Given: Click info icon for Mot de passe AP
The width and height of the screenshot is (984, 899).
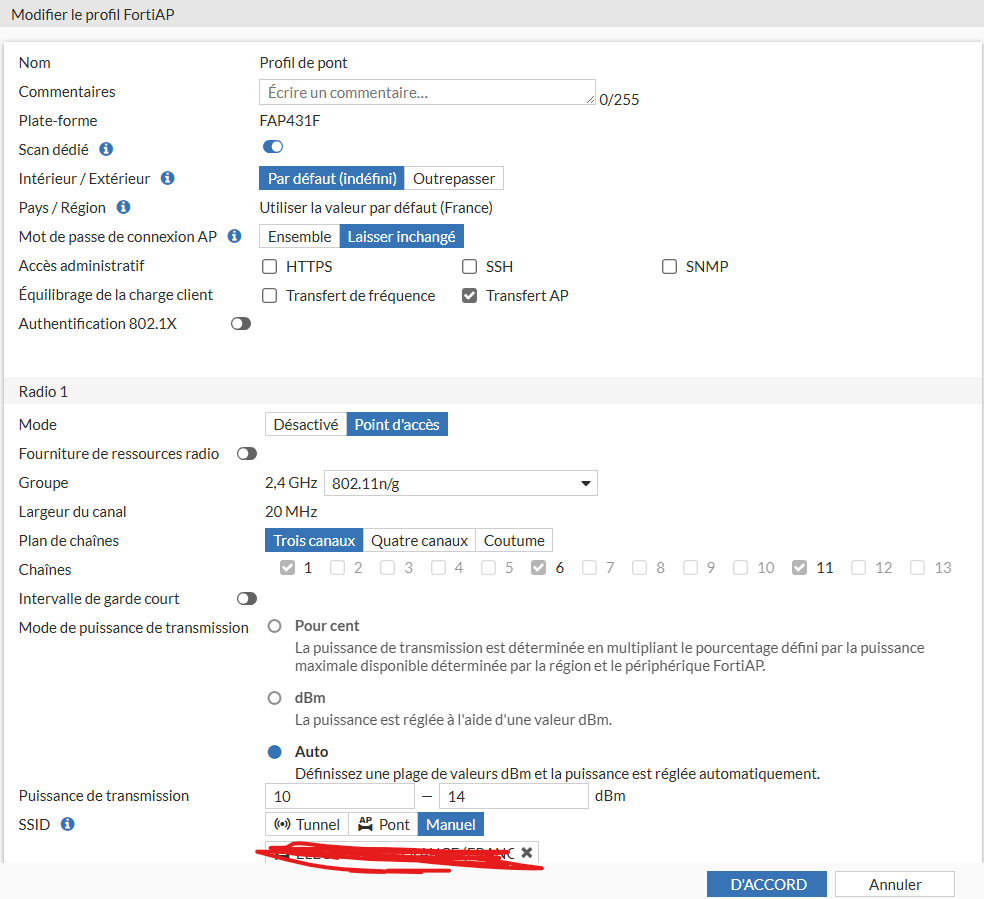Looking at the screenshot, I should coord(234,236).
